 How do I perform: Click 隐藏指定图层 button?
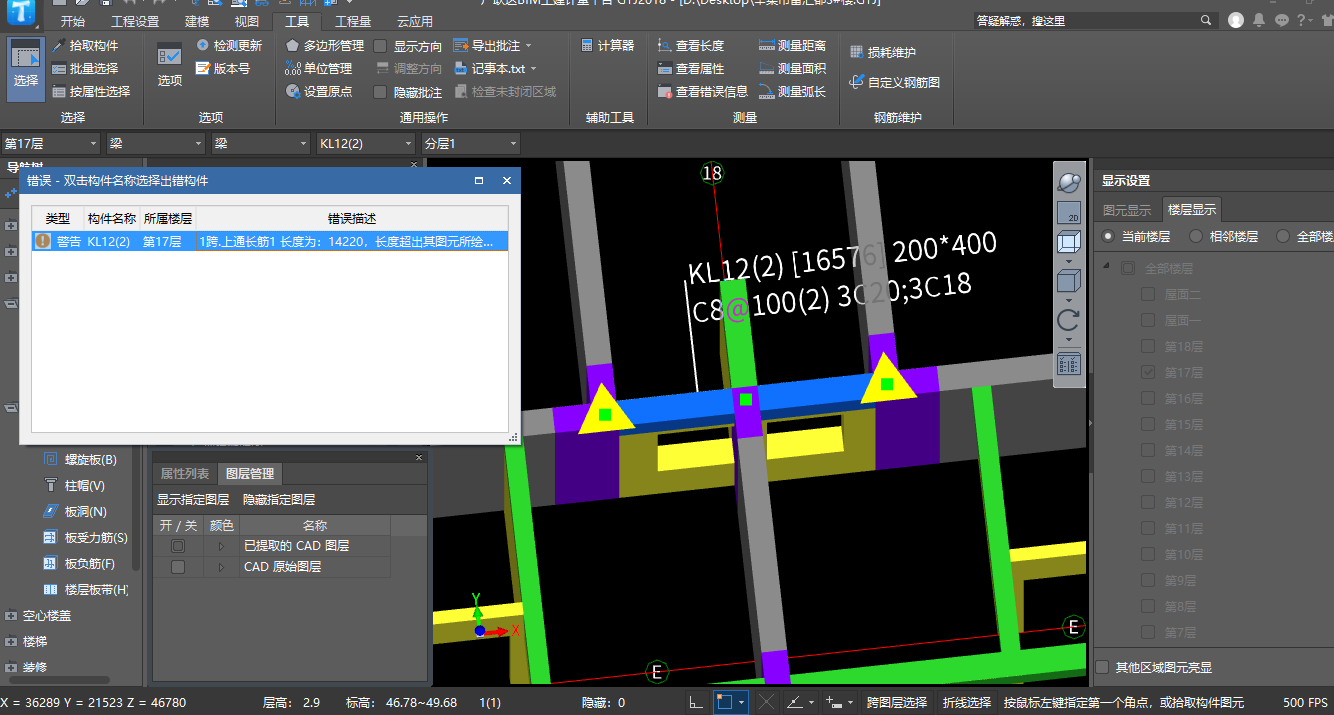(279, 500)
